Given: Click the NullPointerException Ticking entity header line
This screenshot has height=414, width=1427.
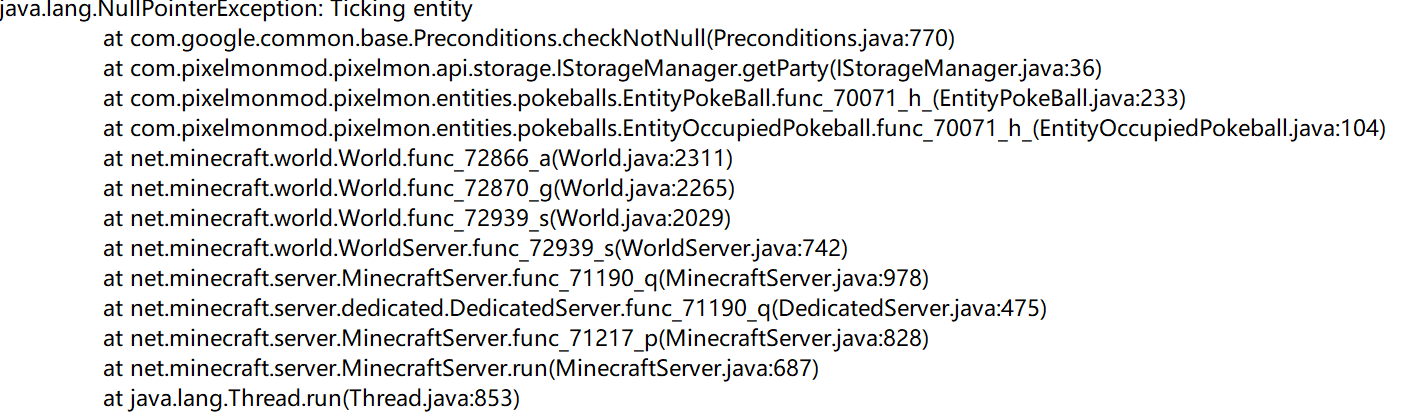Looking at the screenshot, I should click(x=236, y=12).
